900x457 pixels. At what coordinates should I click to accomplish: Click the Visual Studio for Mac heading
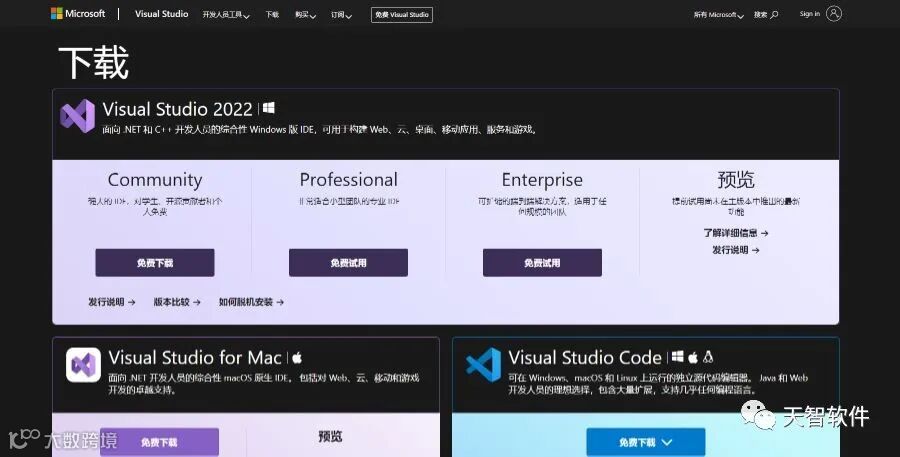tap(195, 358)
